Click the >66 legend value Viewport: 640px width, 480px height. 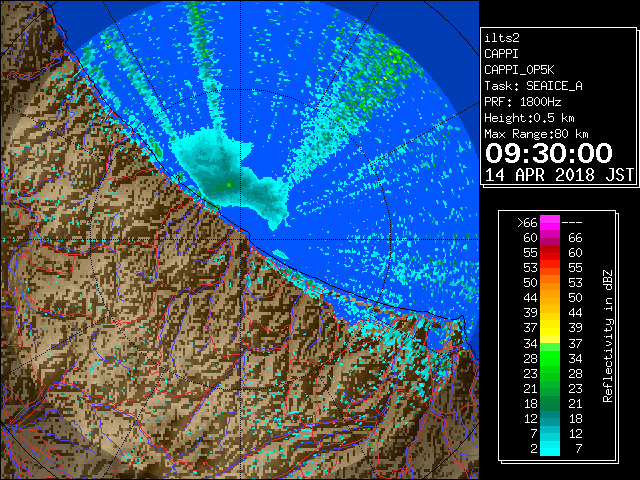click(x=527, y=223)
